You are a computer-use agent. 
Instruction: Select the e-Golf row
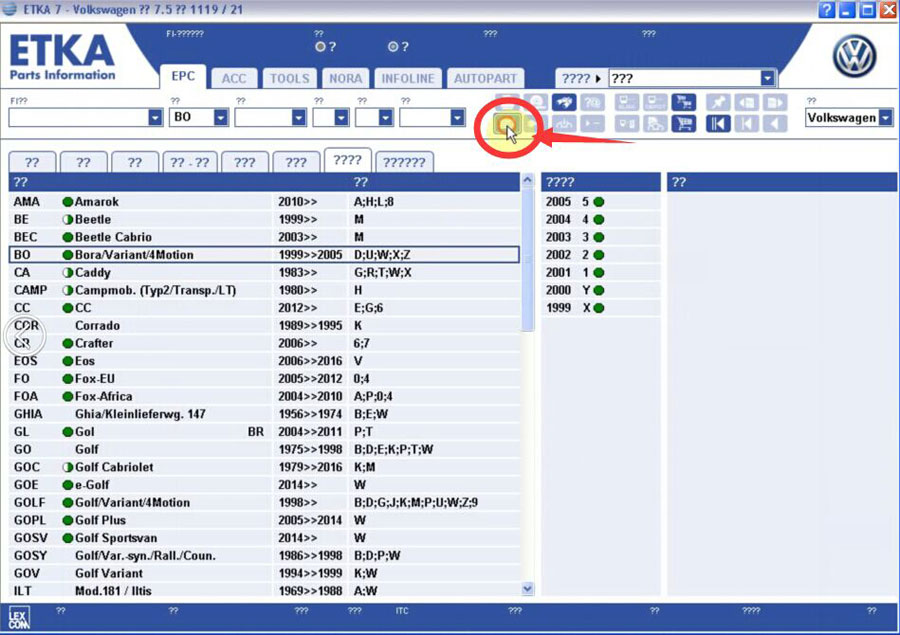tap(264, 485)
